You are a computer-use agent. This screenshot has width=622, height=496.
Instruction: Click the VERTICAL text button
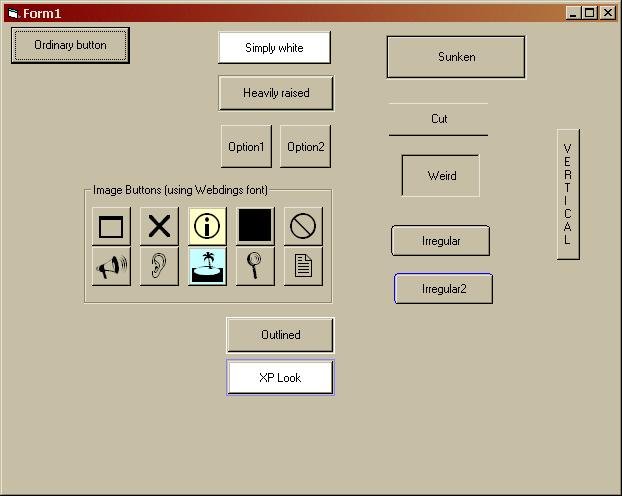tap(568, 194)
